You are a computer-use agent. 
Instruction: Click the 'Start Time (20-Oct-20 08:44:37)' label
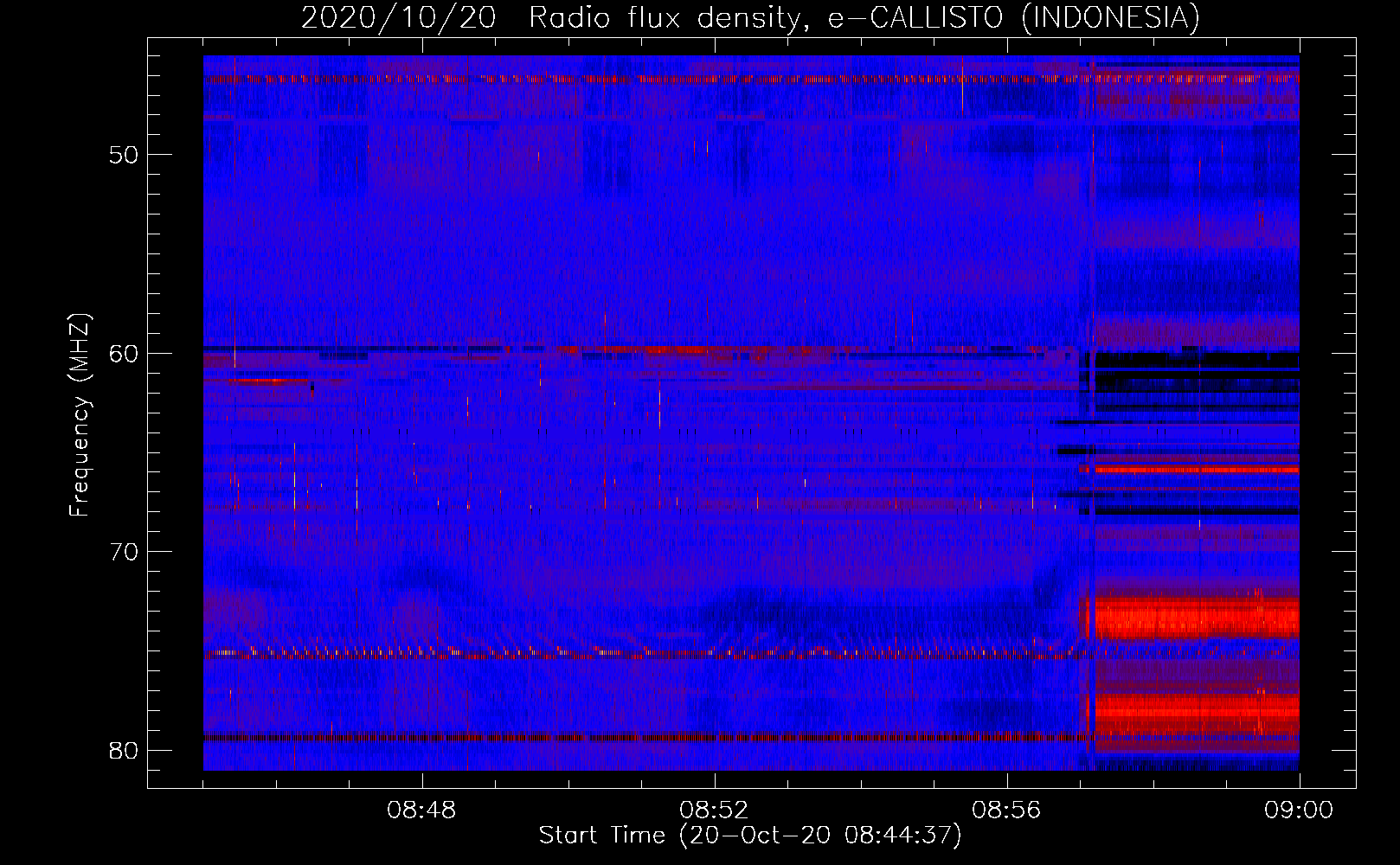click(x=750, y=836)
